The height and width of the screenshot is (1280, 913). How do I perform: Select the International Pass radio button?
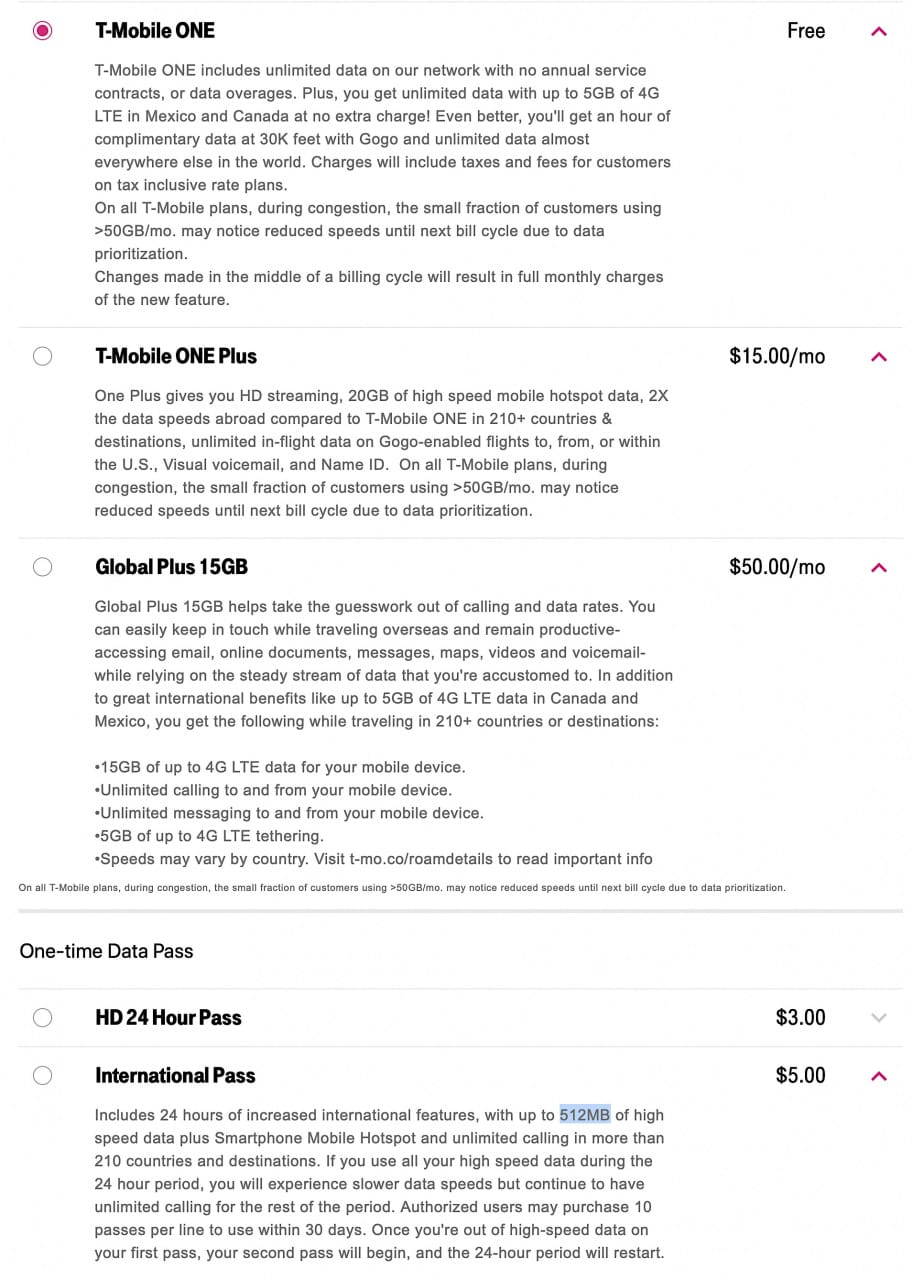coord(42,1076)
